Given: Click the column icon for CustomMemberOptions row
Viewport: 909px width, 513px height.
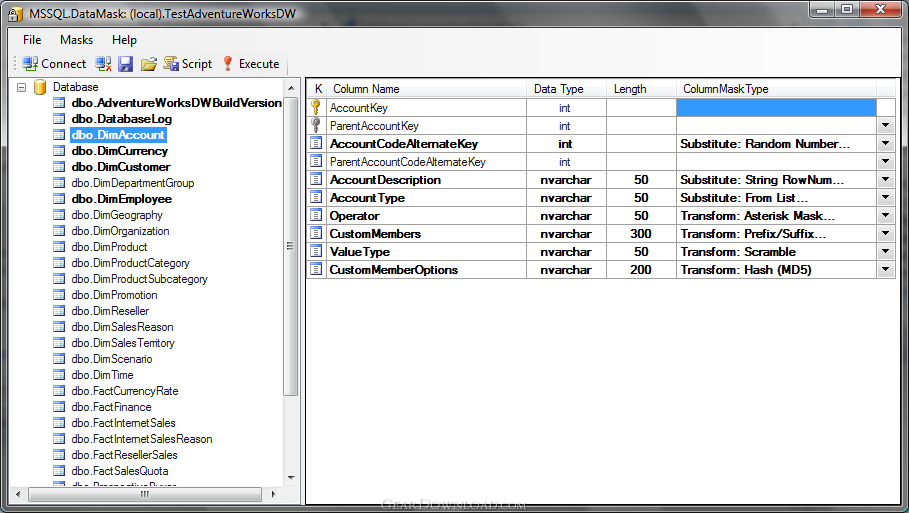Looking at the screenshot, I should click(316, 269).
